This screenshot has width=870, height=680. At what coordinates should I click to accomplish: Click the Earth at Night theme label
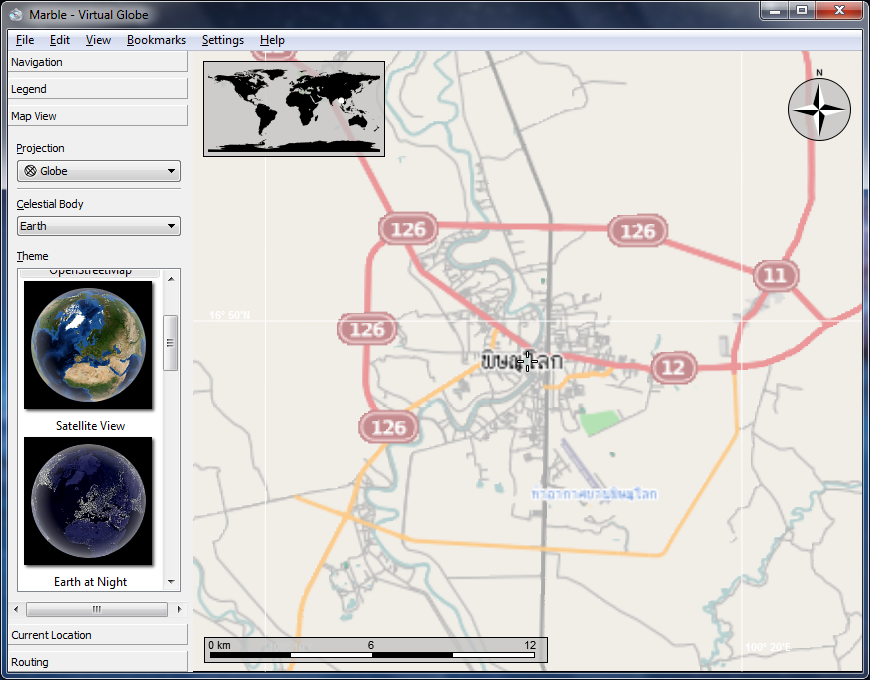90,582
